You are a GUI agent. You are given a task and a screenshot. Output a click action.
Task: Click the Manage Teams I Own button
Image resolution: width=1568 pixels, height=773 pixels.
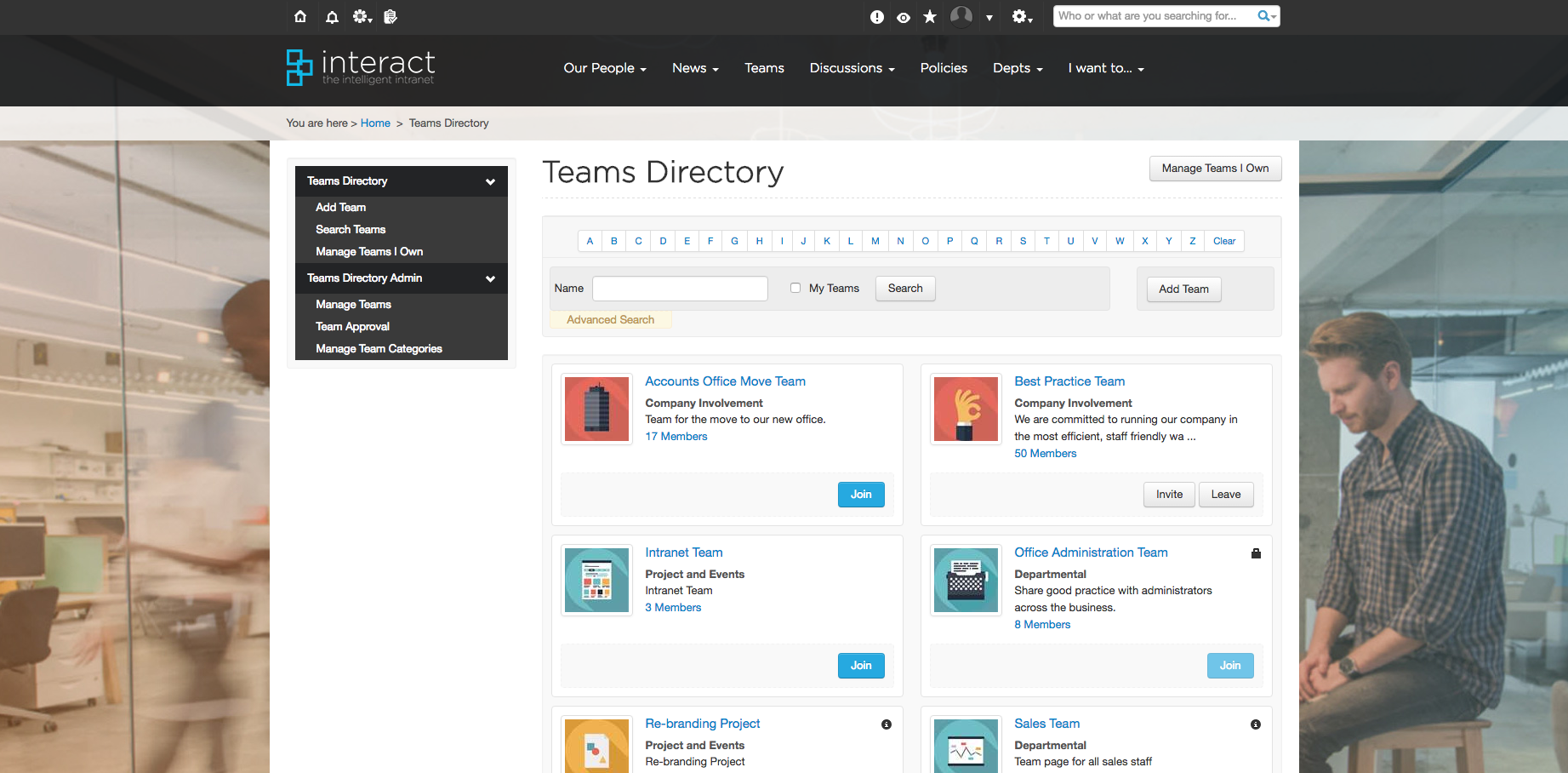pyautogui.click(x=1215, y=169)
